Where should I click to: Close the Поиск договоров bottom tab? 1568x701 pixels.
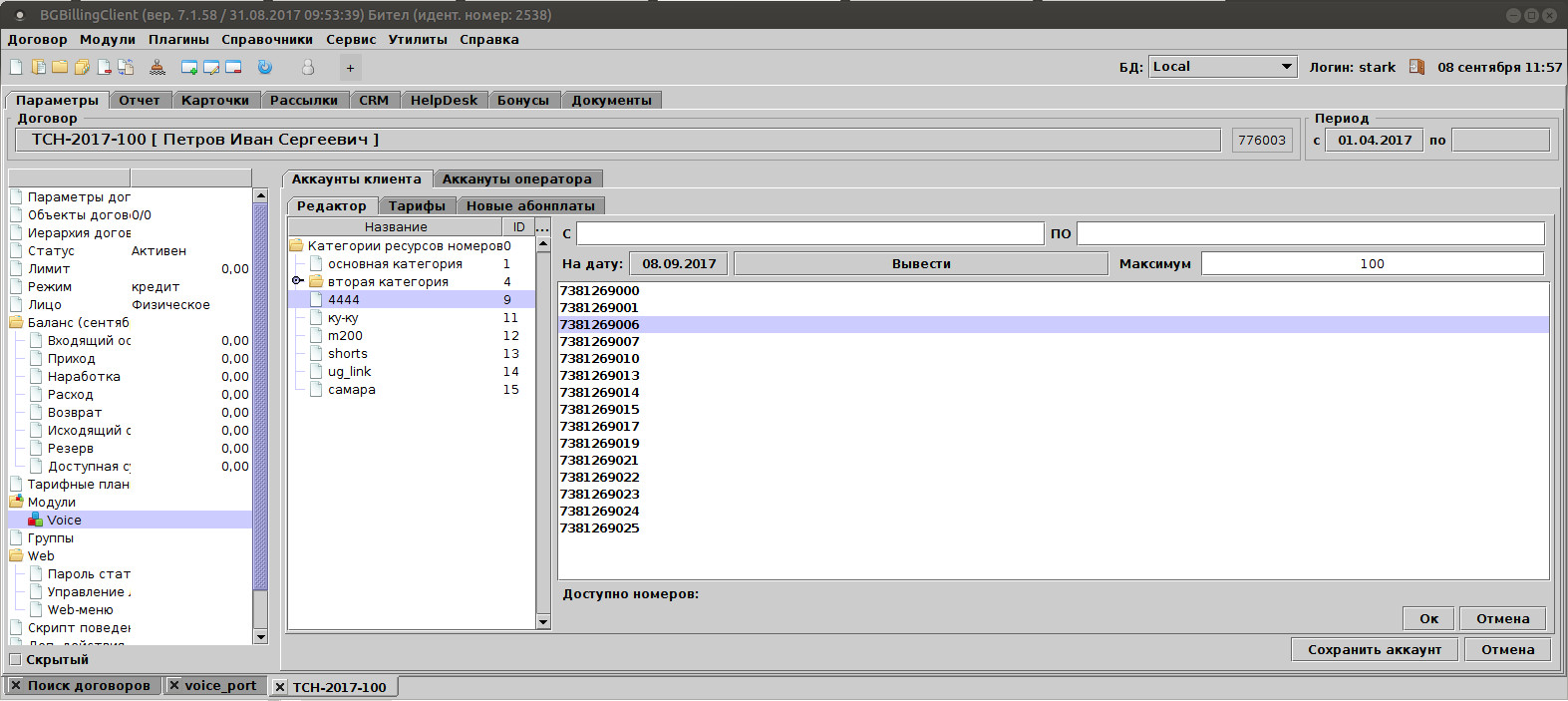16,685
